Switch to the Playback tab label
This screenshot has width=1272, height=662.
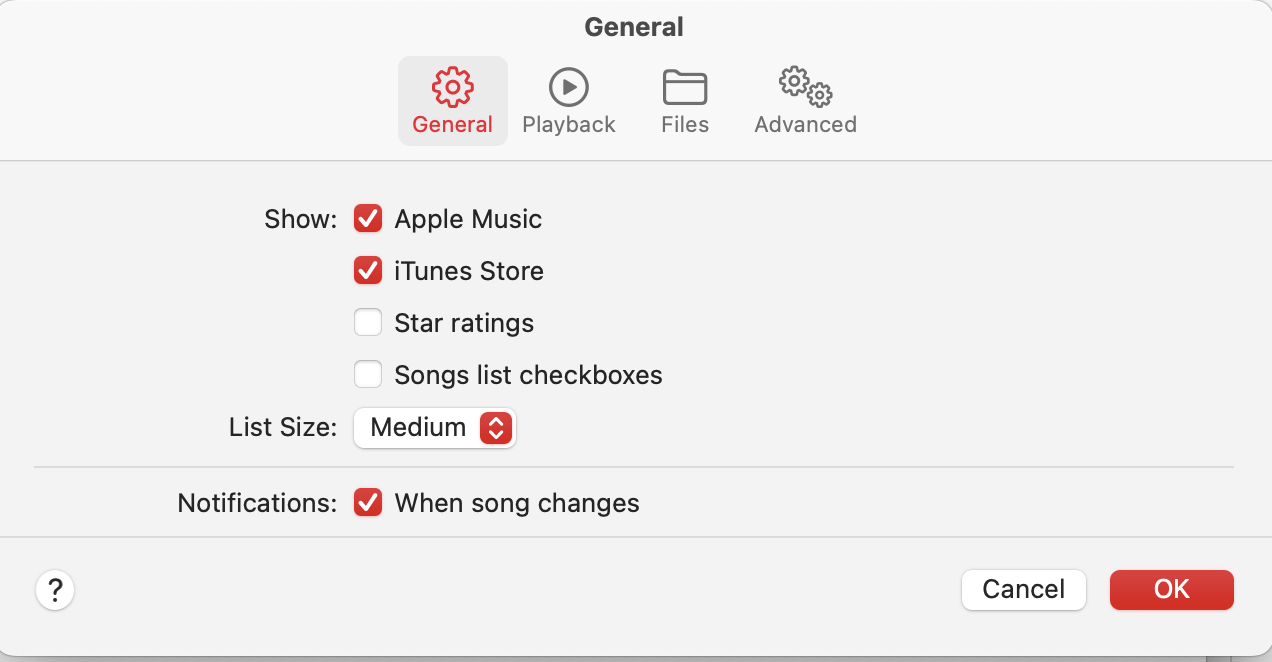(569, 125)
